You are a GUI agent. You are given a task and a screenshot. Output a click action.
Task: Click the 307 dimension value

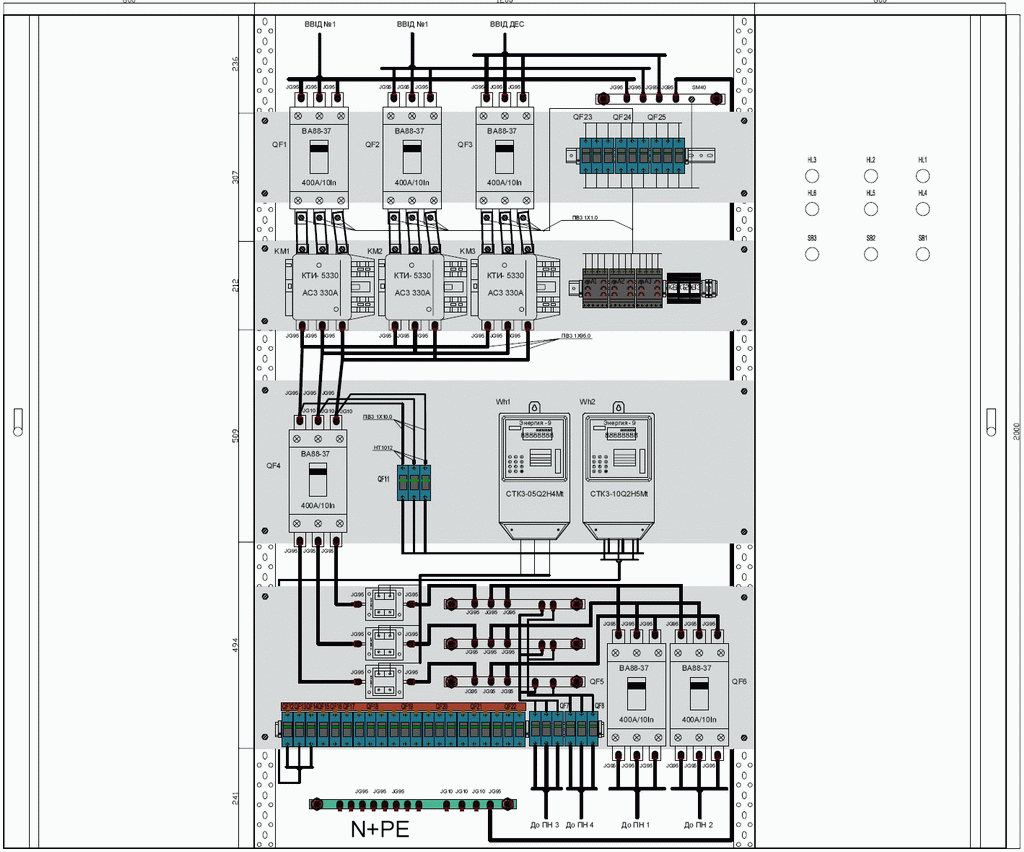[x=236, y=177]
